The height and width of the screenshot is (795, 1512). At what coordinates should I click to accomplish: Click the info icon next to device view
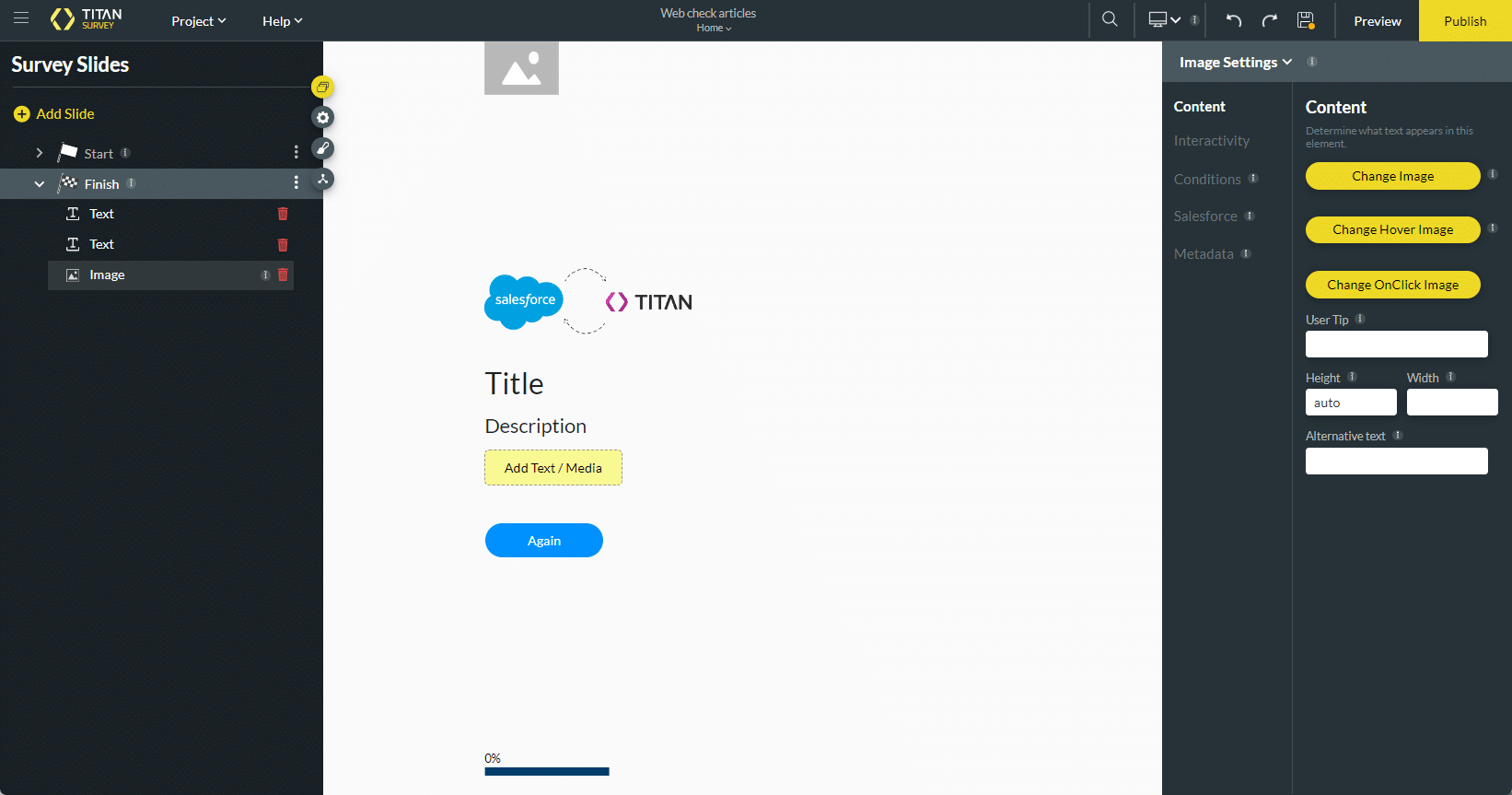tap(1194, 19)
